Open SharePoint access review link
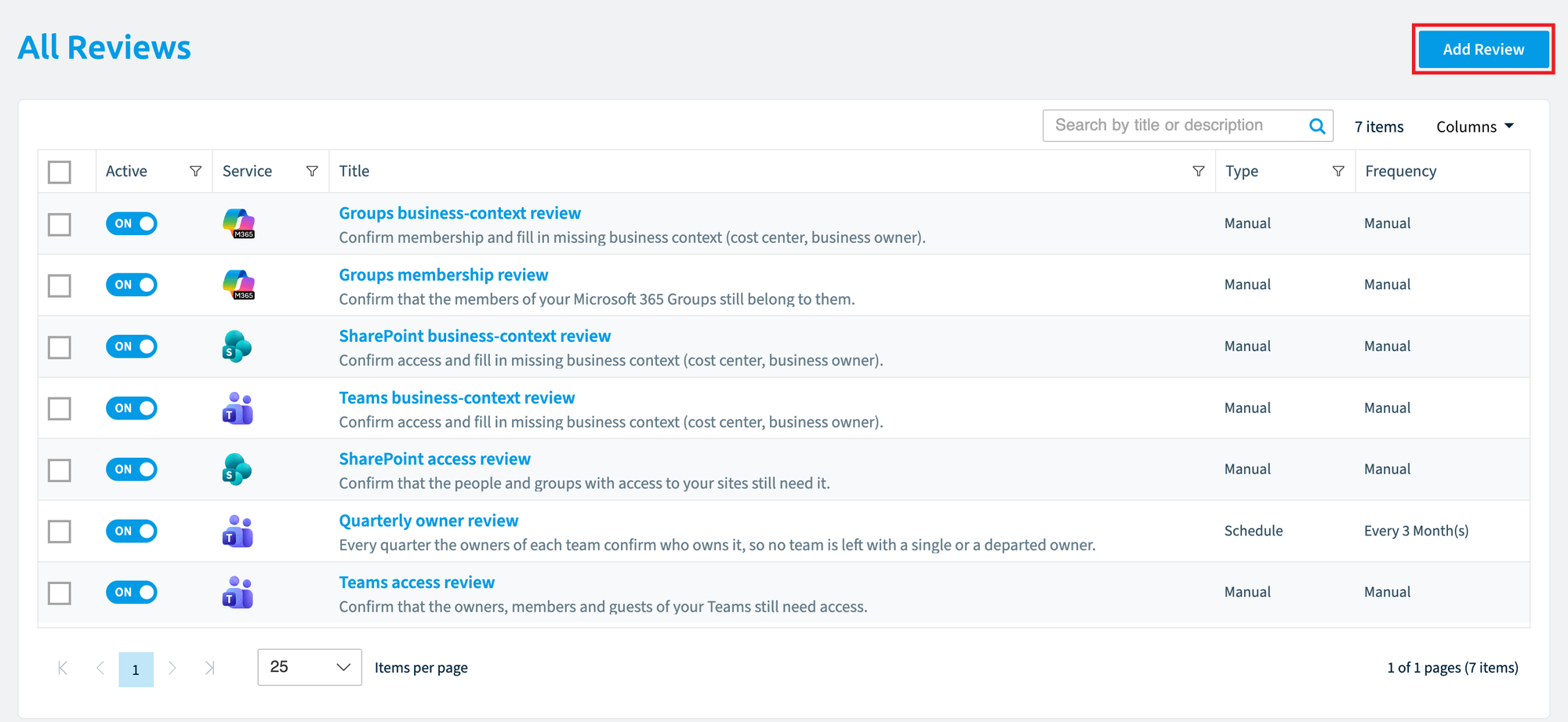The image size is (1568, 722). (434, 459)
